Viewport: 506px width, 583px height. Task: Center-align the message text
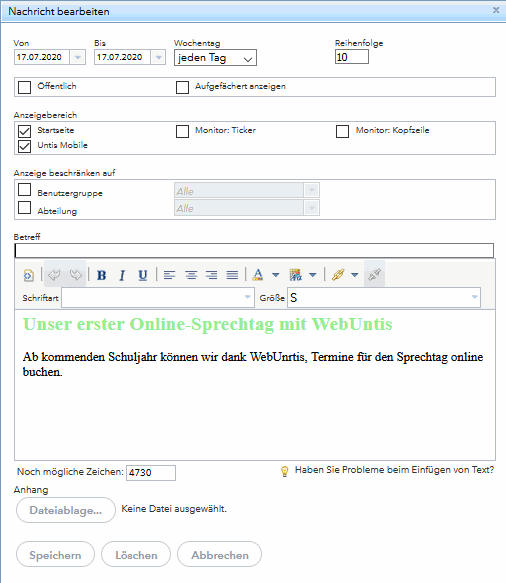tap(191, 275)
